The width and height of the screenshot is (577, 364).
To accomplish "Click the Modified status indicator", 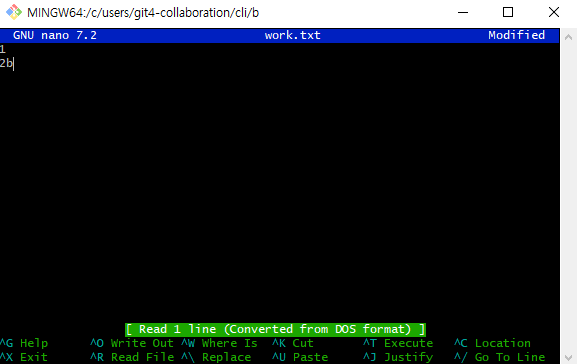I will pos(516,35).
